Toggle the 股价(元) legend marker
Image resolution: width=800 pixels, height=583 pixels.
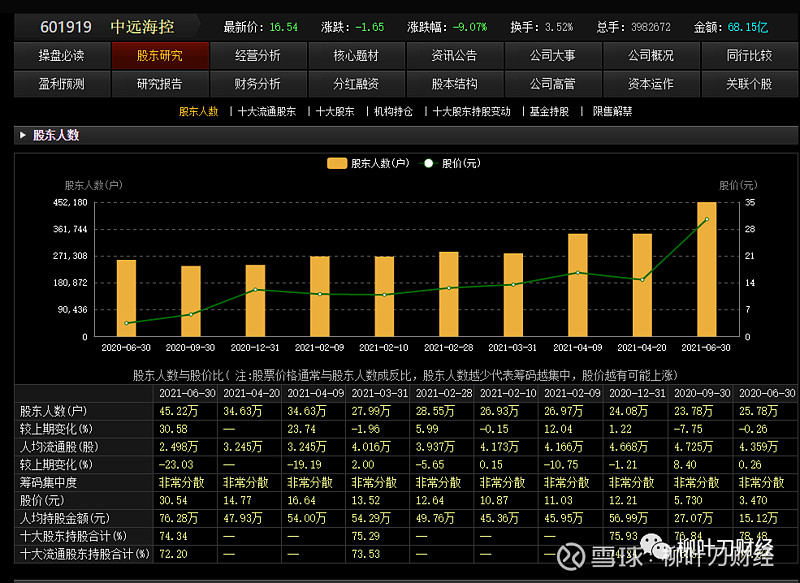428,163
